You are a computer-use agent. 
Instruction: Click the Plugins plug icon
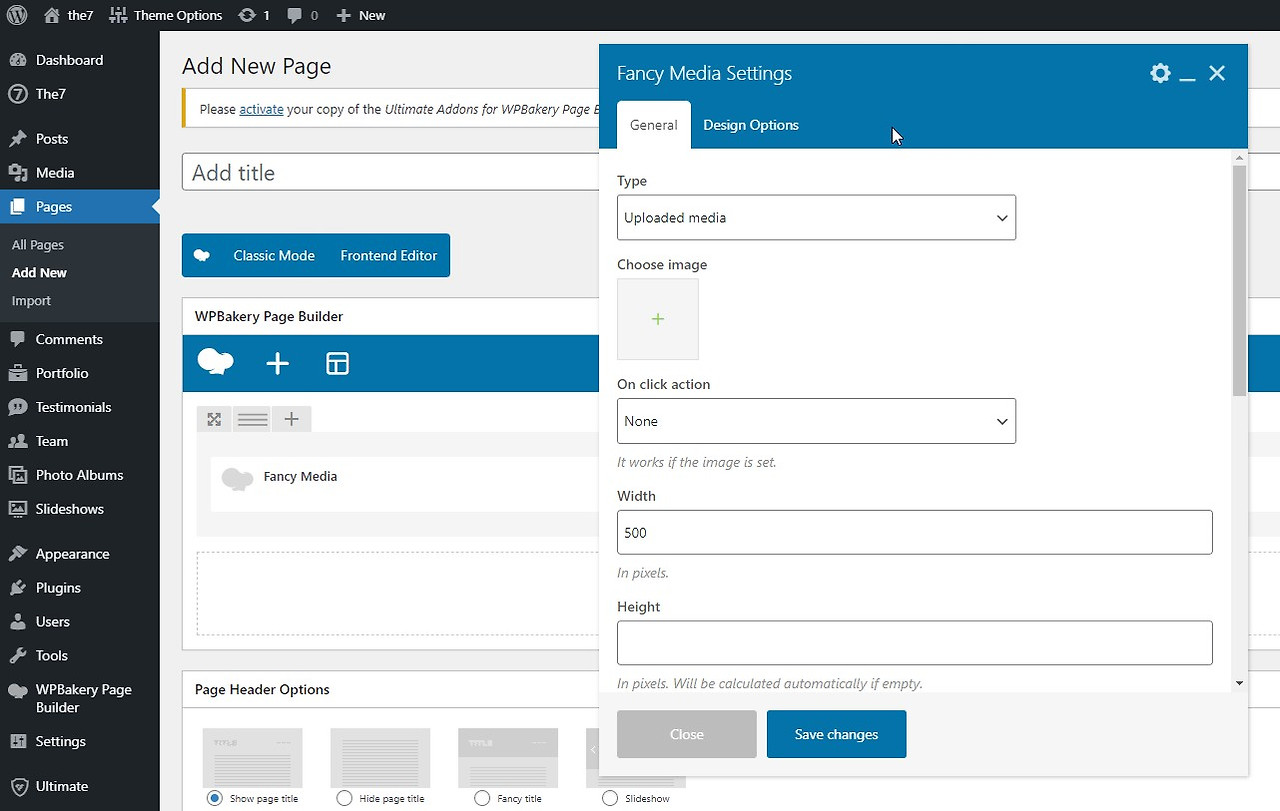click(x=17, y=589)
